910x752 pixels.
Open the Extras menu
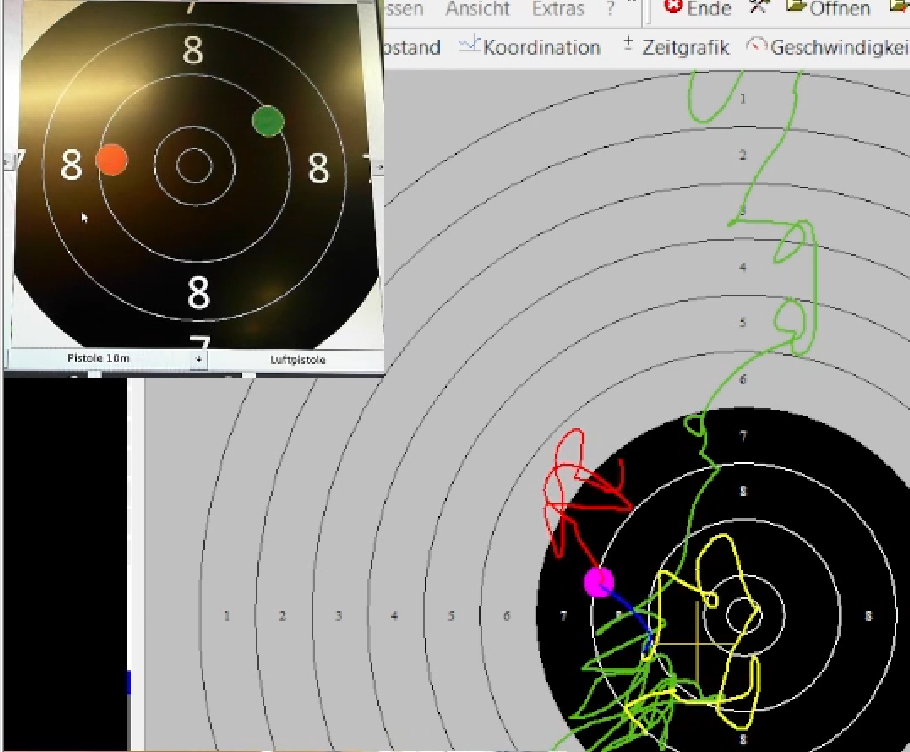tap(558, 9)
